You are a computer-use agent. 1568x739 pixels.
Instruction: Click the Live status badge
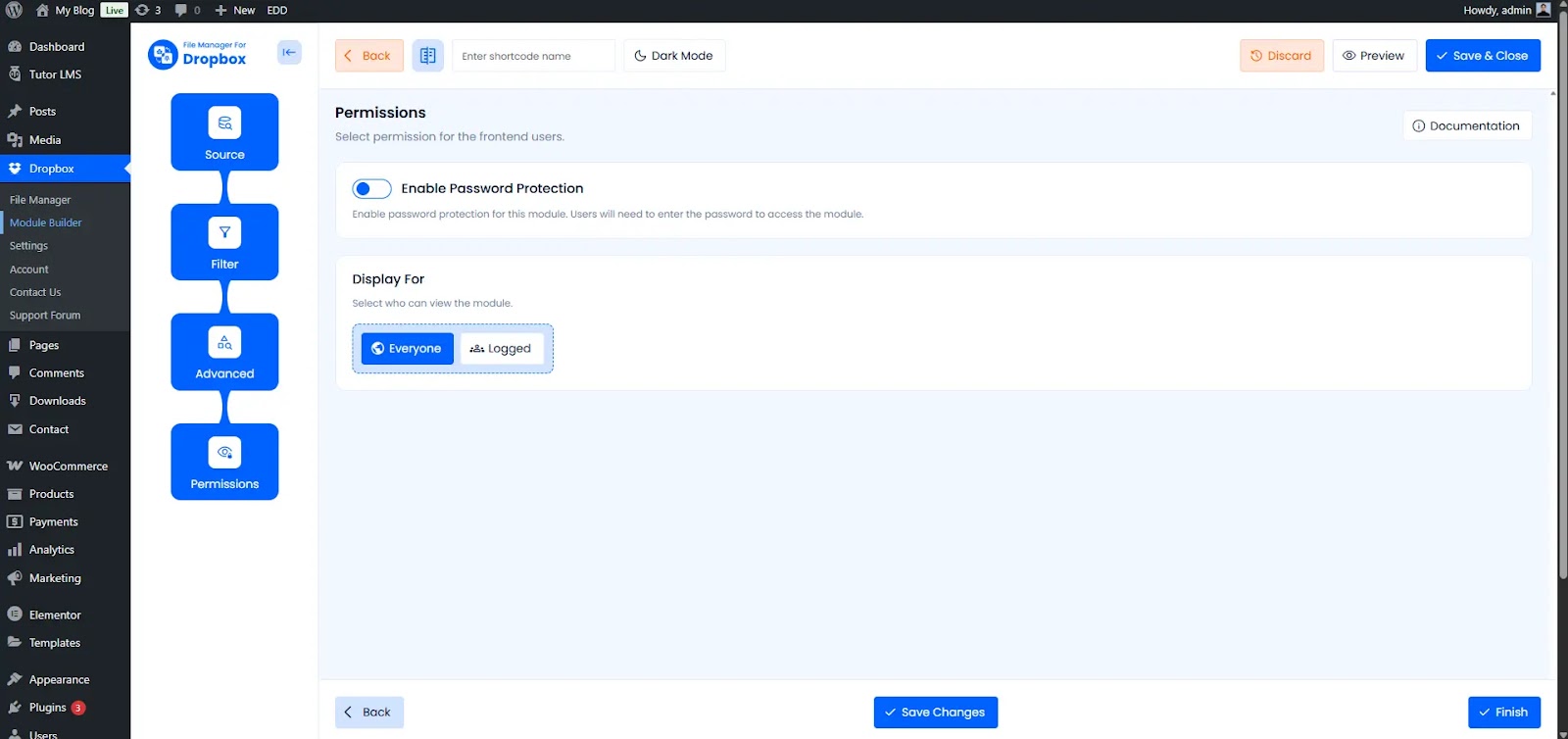point(115,10)
